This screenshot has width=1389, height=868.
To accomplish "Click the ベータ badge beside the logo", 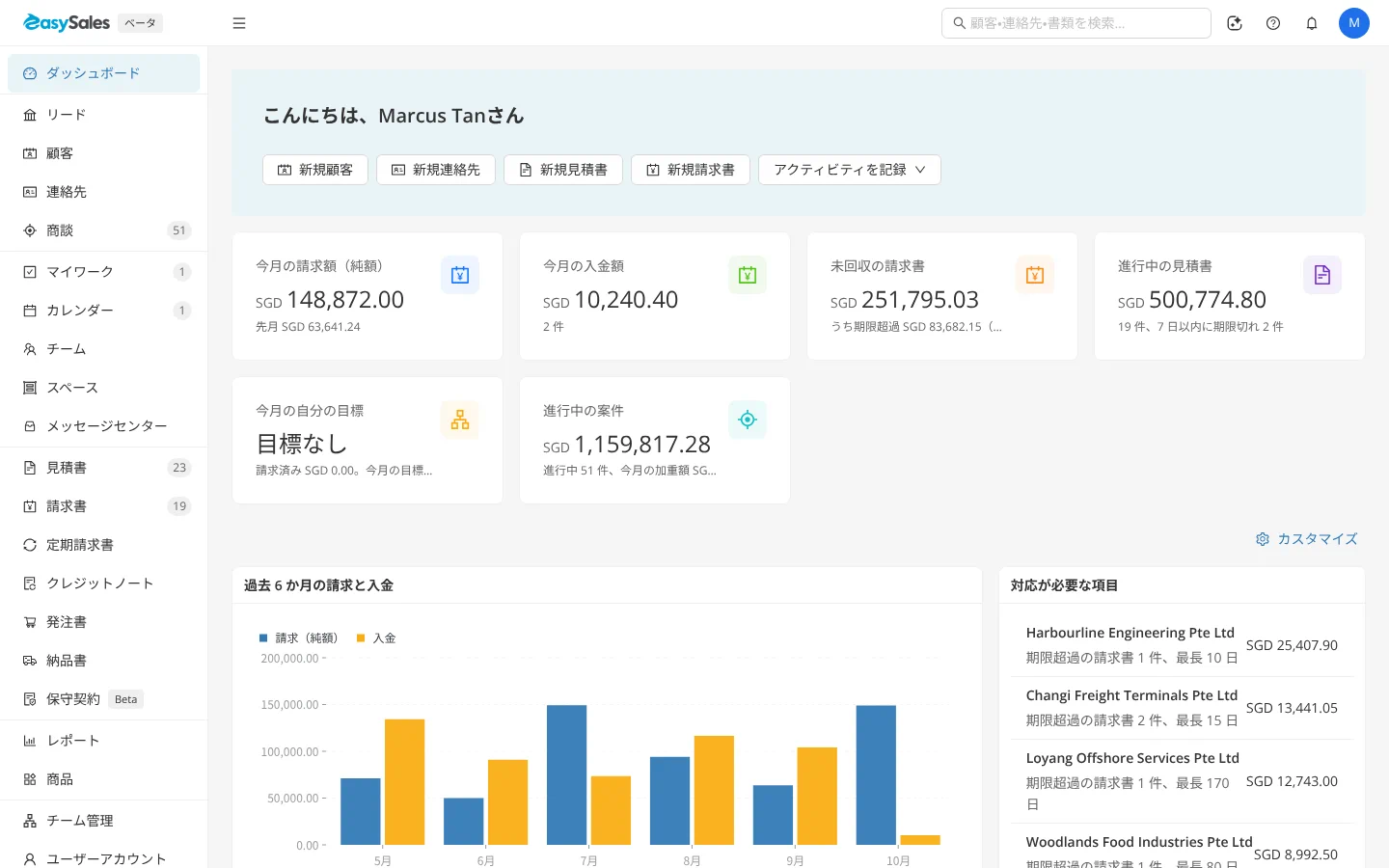I will (x=141, y=23).
